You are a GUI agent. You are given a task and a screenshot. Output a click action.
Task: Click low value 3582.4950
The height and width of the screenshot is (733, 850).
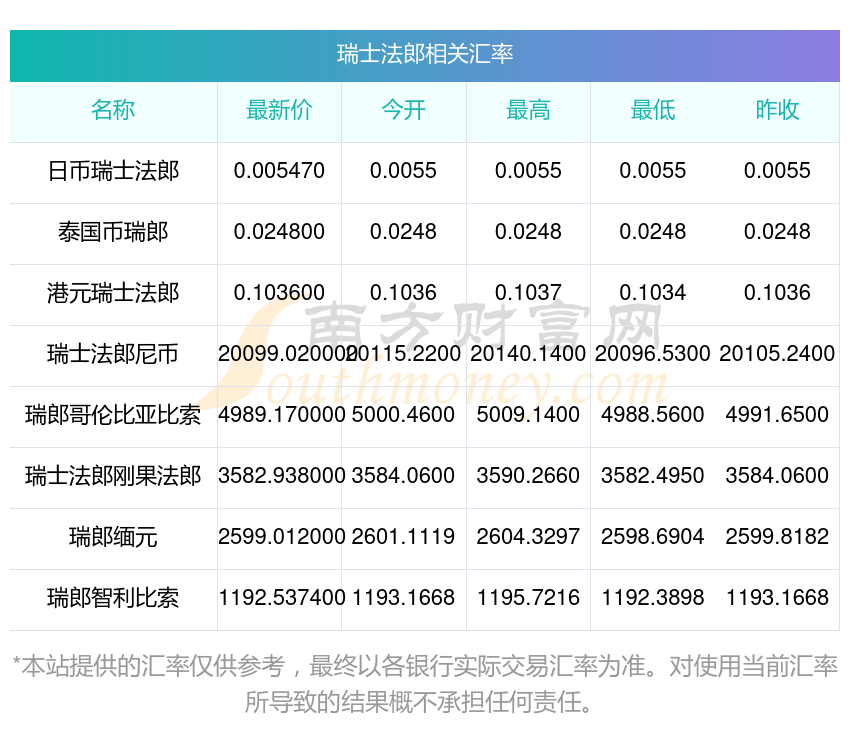pyautogui.click(x=653, y=476)
